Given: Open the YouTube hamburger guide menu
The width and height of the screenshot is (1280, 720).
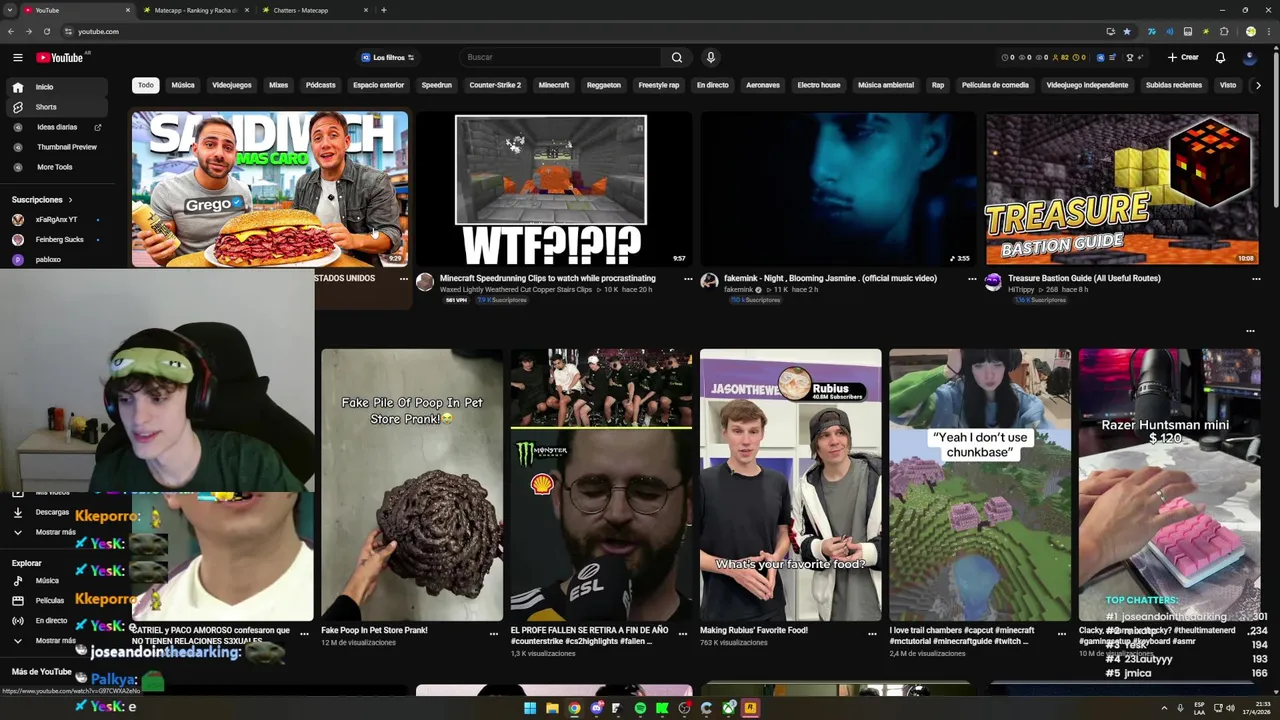Looking at the screenshot, I should [18, 57].
